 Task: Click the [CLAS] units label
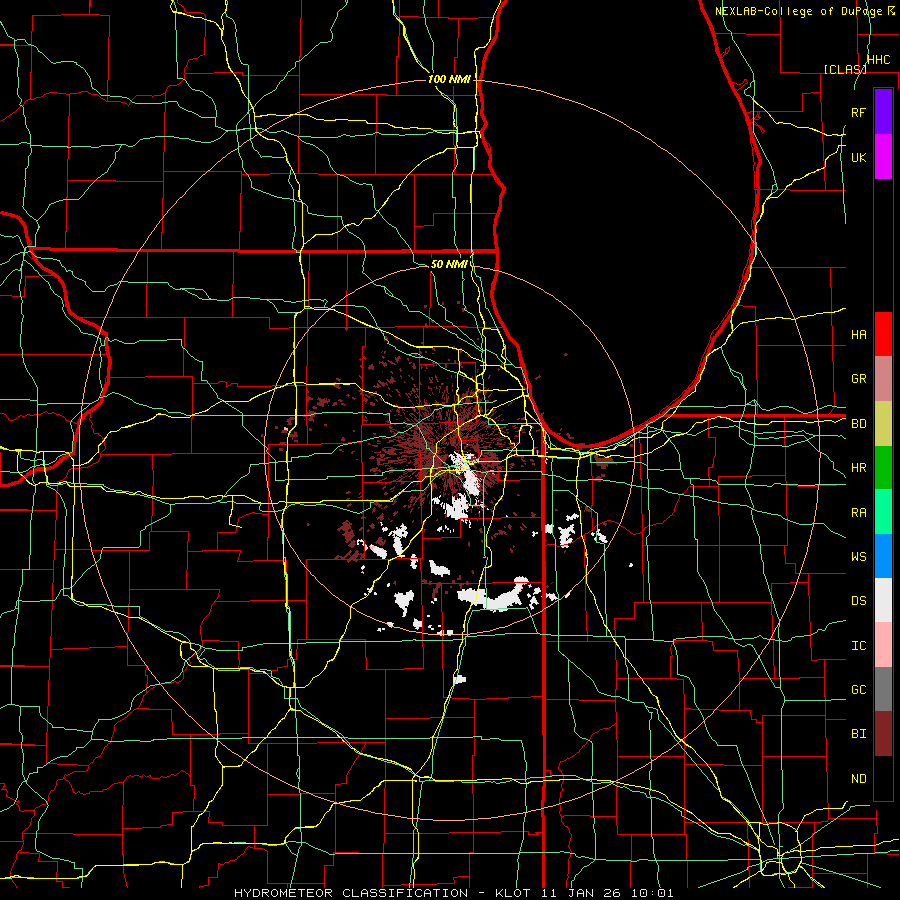point(845,69)
